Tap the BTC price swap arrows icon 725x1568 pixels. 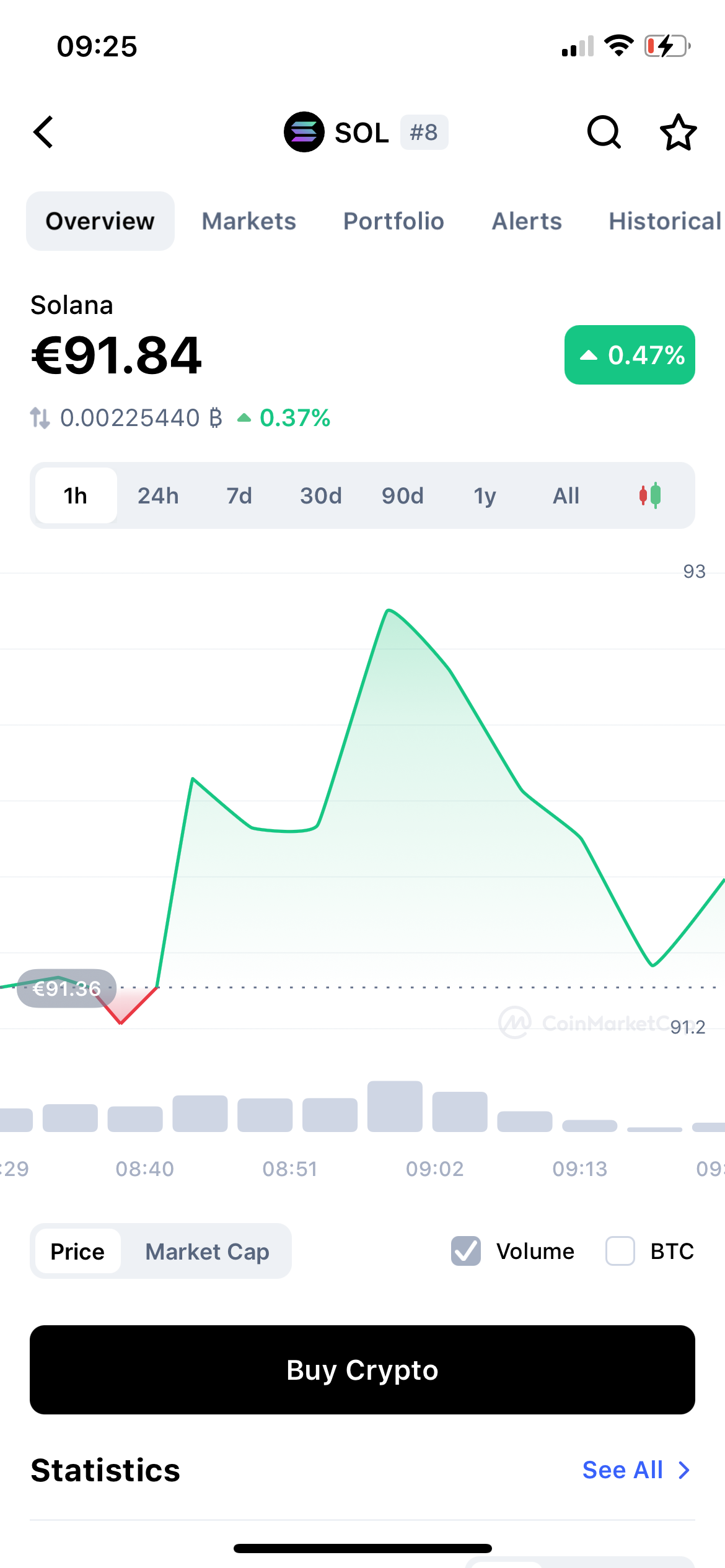(40, 418)
